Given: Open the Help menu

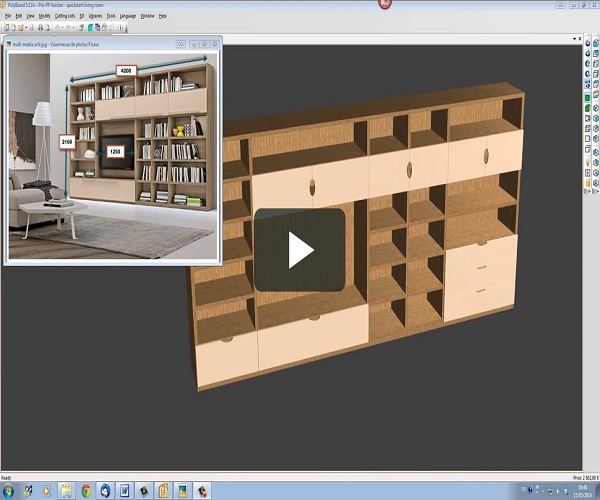Looking at the screenshot, I should 163,16.
